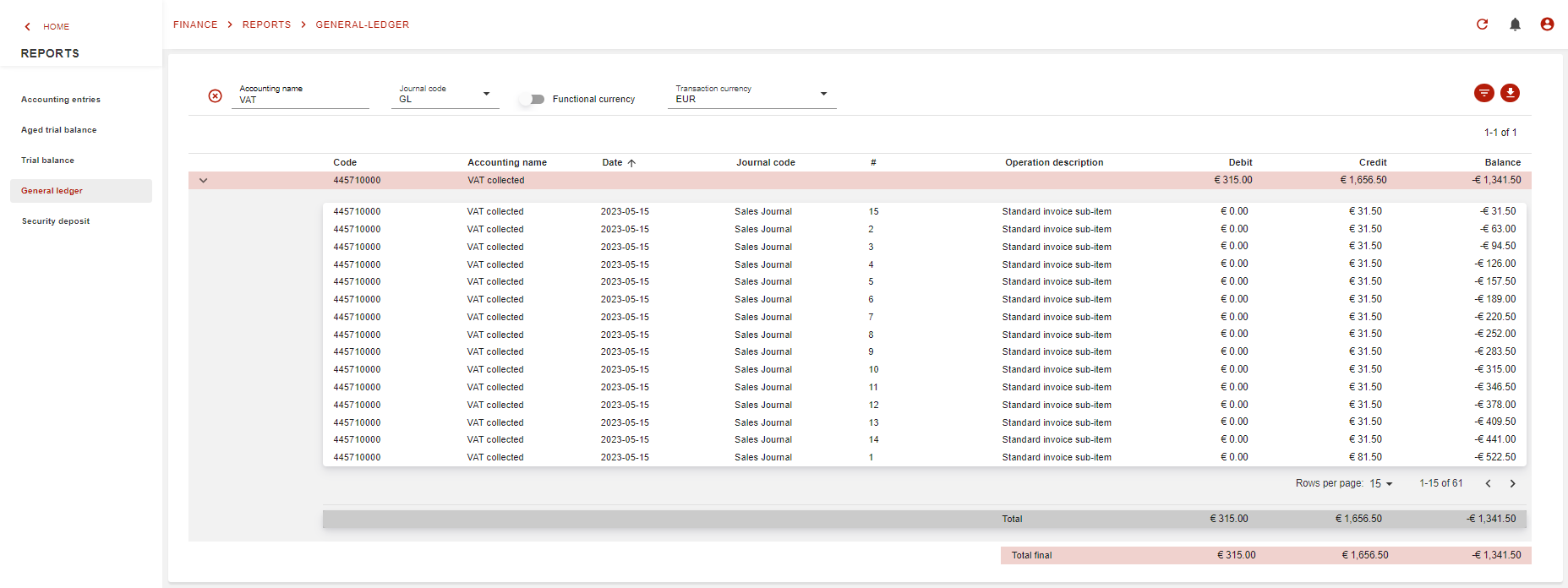Viewport: 1568px width, 588px height.
Task: Click the red filter icon button
Action: pyautogui.click(x=1483, y=93)
